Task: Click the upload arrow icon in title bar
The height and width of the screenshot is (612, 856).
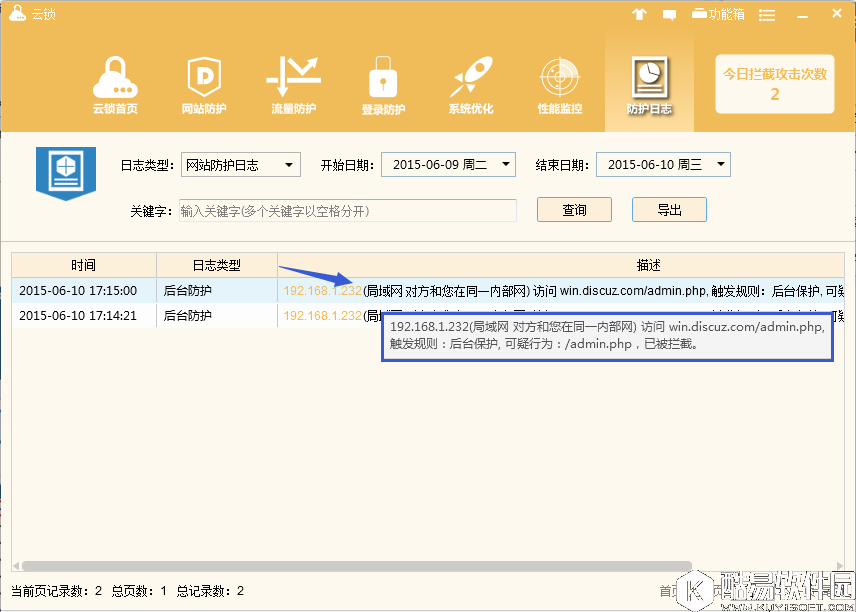Action: [x=639, y=13]
